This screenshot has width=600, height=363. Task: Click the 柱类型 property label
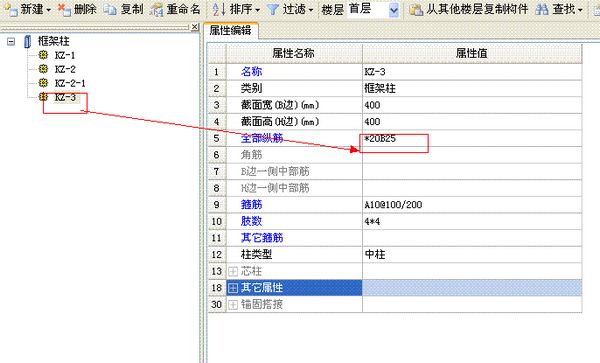256,254
